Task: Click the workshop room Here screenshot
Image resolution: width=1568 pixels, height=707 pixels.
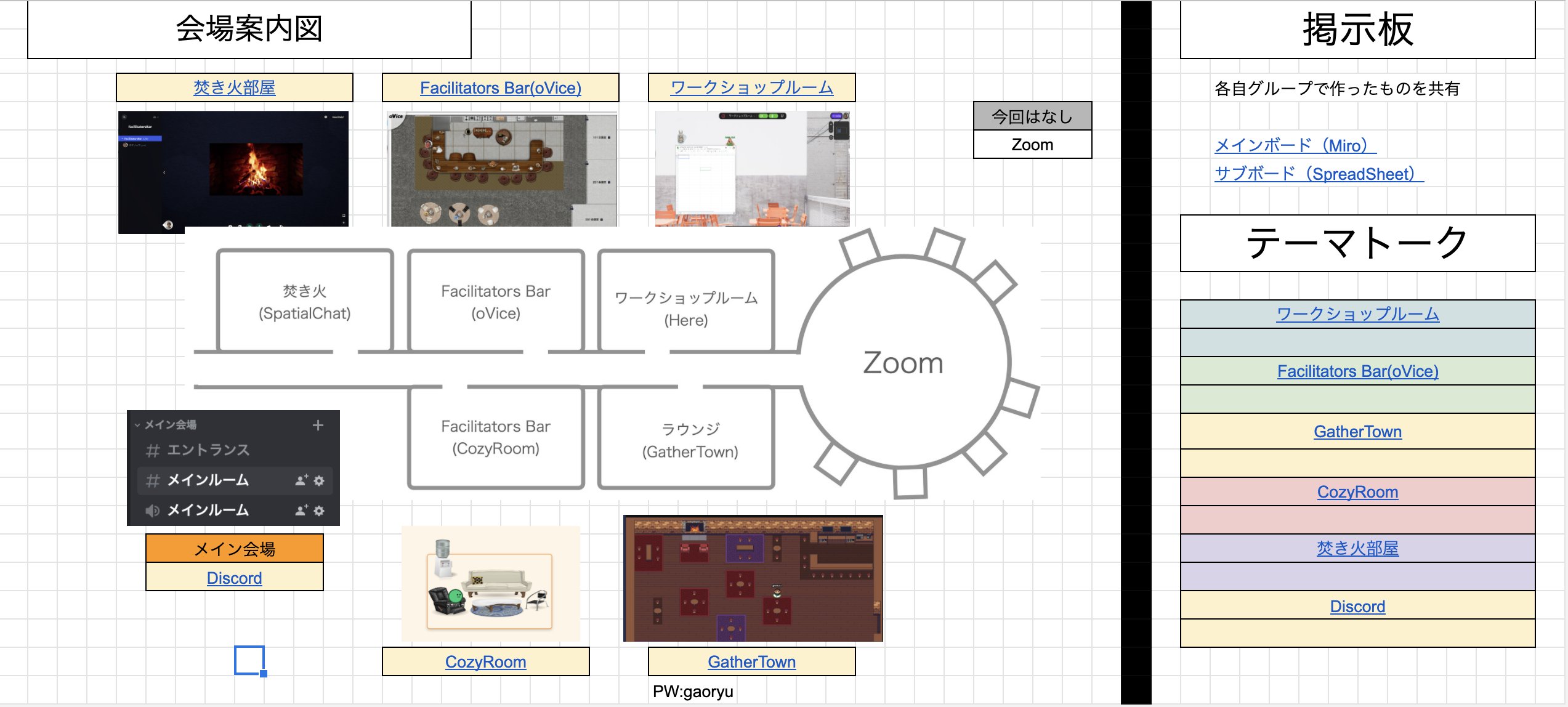Action: (753, 169)
